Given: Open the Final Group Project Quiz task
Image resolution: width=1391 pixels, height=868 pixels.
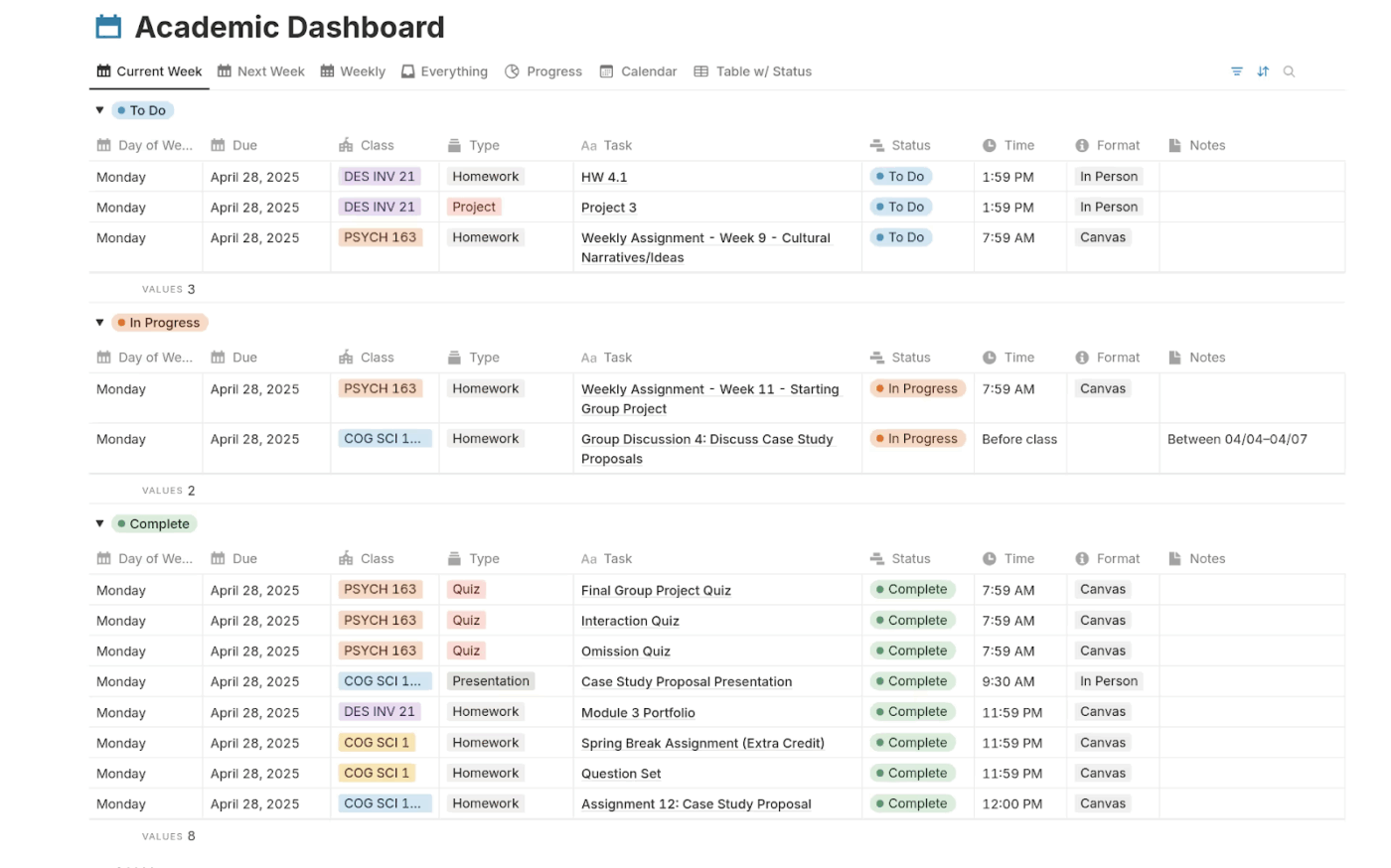Looking at the screenshot, I should (656, 590).
